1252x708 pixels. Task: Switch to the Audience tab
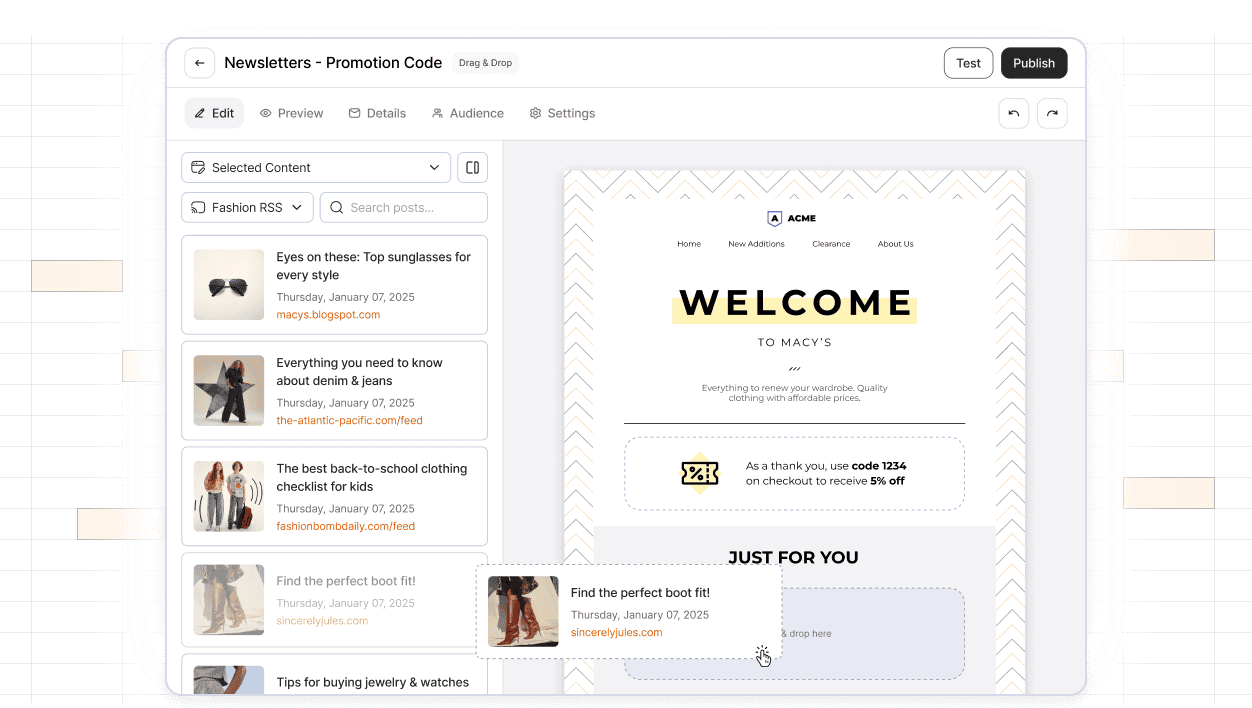467,113
